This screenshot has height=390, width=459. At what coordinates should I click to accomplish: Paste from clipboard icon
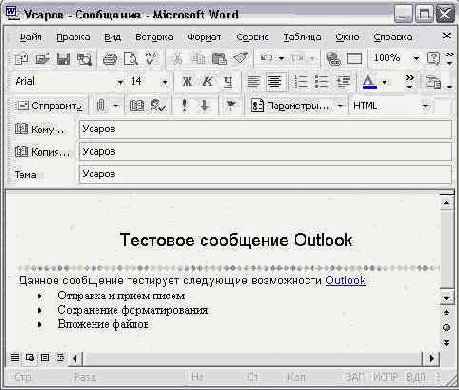[x=219, y=59]
